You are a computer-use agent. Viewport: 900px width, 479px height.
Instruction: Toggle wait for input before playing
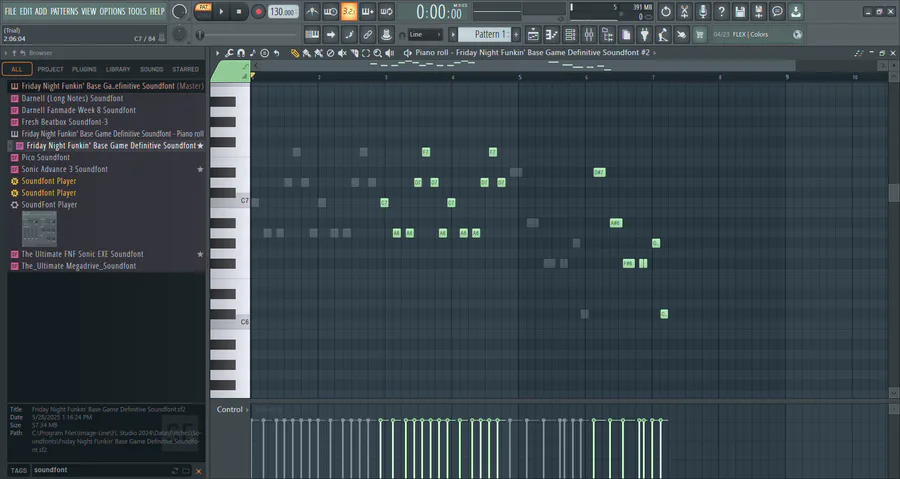pos(331,11)
